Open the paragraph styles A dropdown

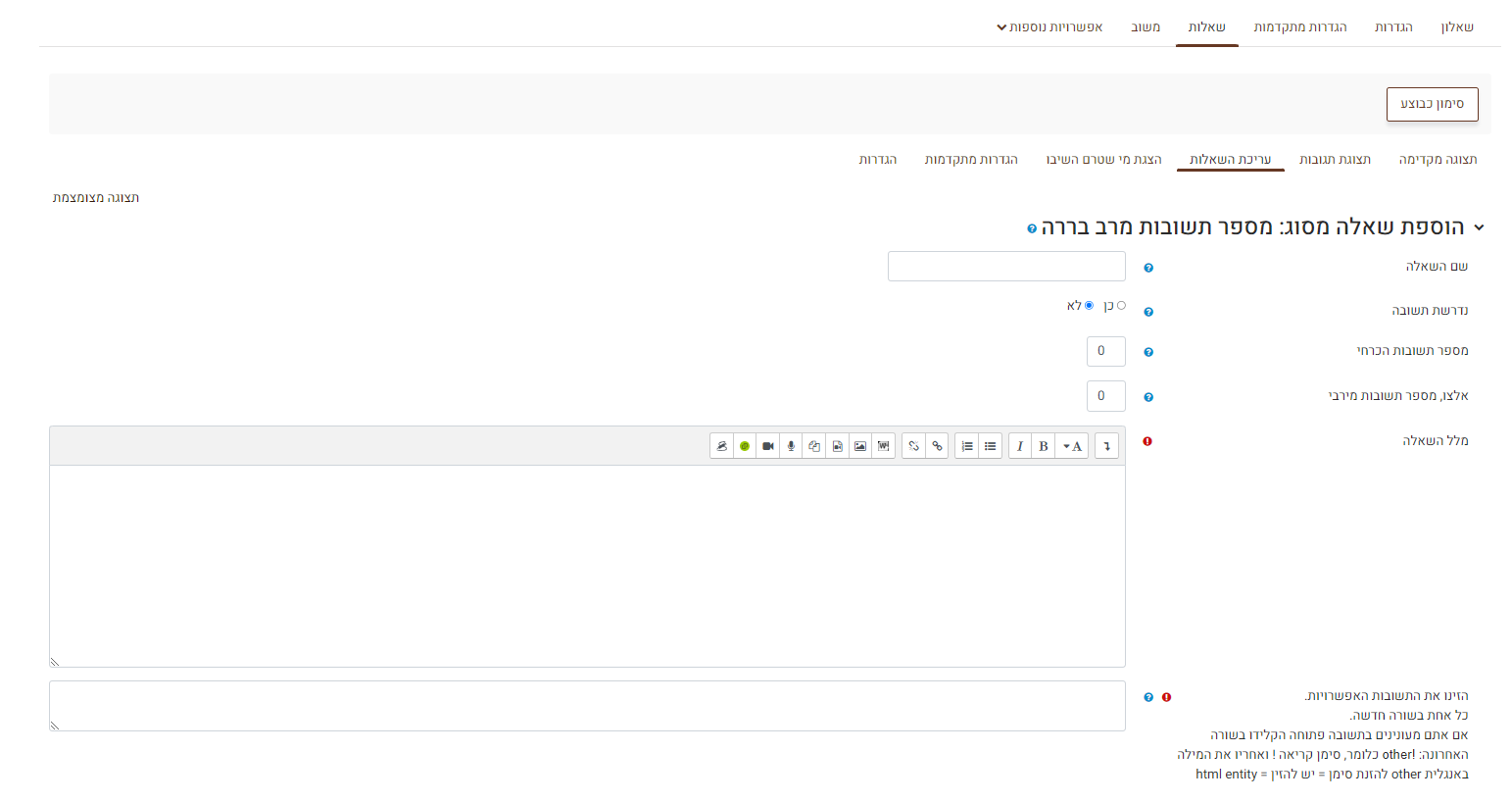[x=1073, y=446]
